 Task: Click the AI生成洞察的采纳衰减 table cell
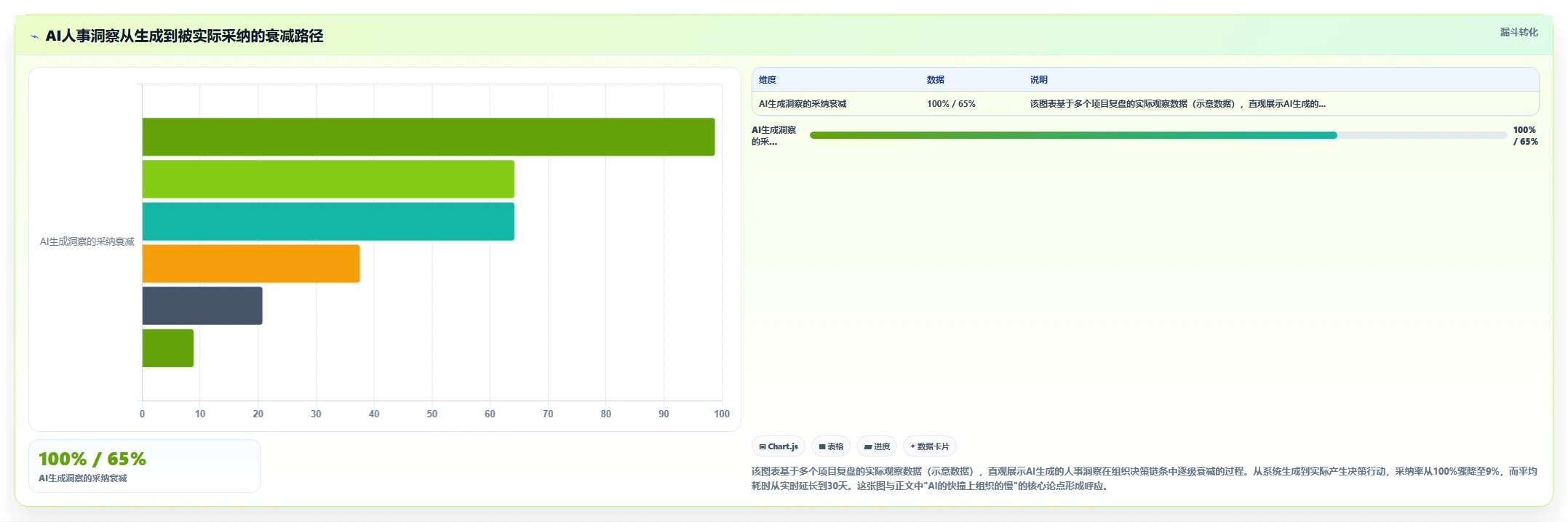point(803,104)
